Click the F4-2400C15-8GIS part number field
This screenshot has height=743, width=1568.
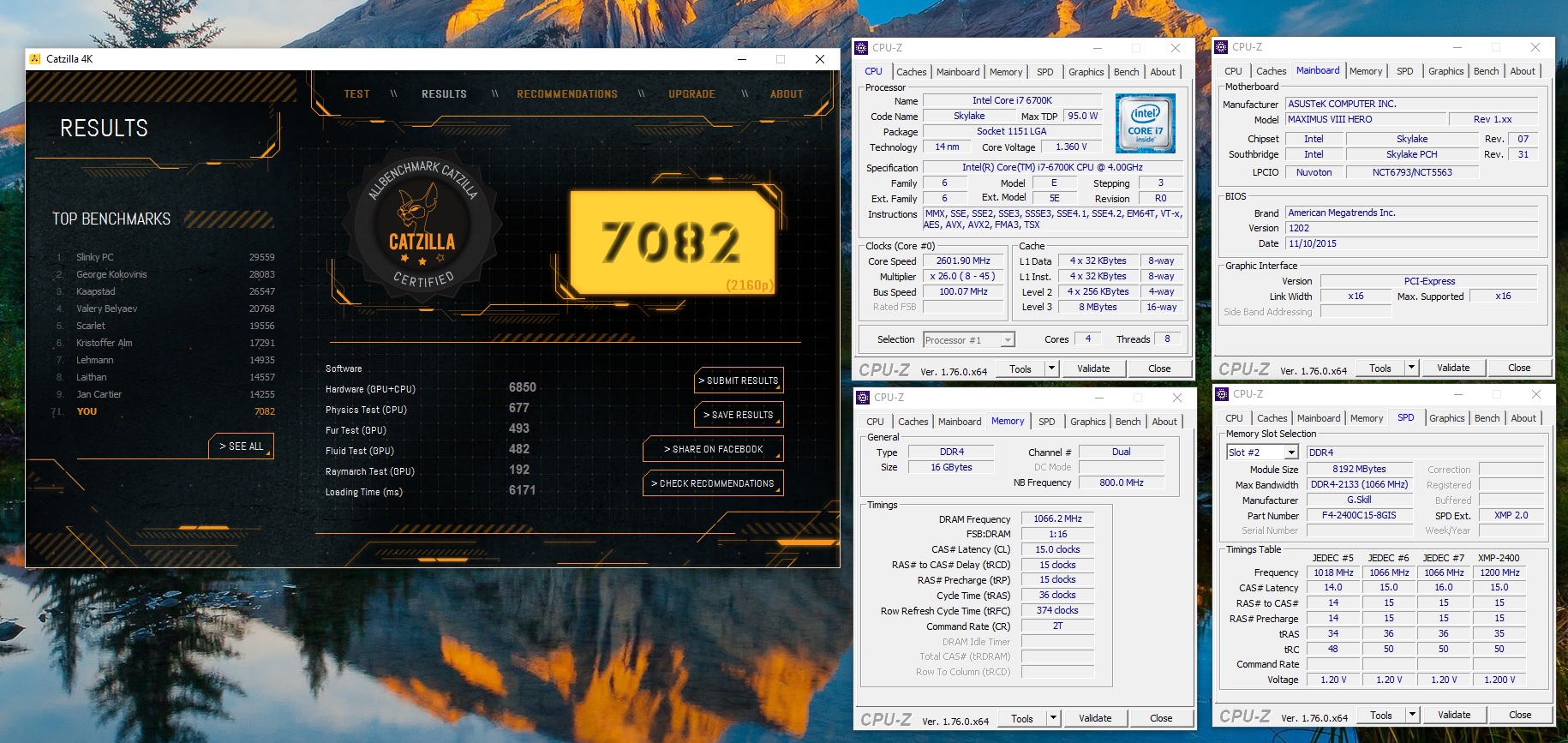pyautogui.click(x=1359, y=515)
